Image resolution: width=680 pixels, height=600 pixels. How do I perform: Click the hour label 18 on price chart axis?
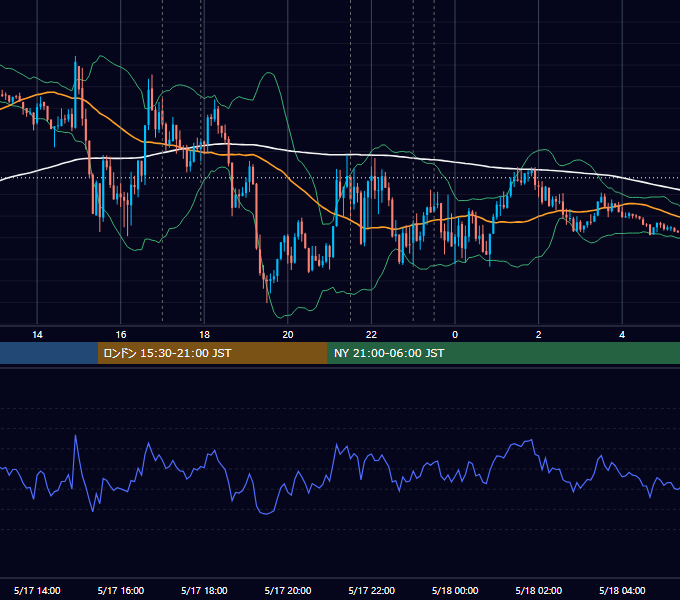point(204,335)
